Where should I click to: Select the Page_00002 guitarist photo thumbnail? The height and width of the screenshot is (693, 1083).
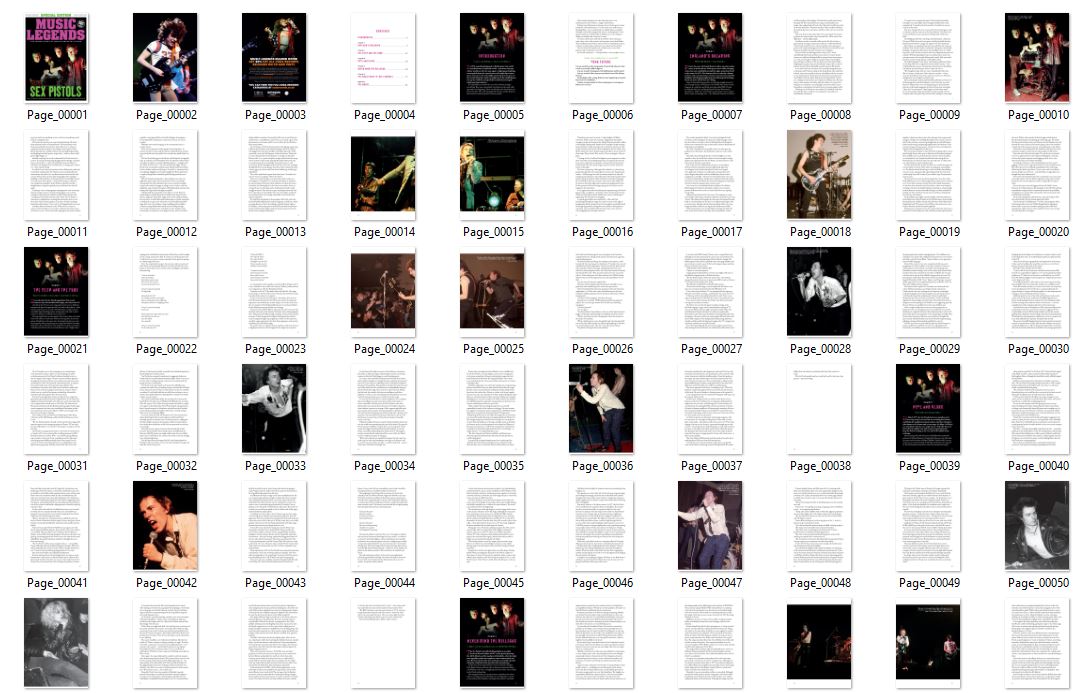point(165,58)
